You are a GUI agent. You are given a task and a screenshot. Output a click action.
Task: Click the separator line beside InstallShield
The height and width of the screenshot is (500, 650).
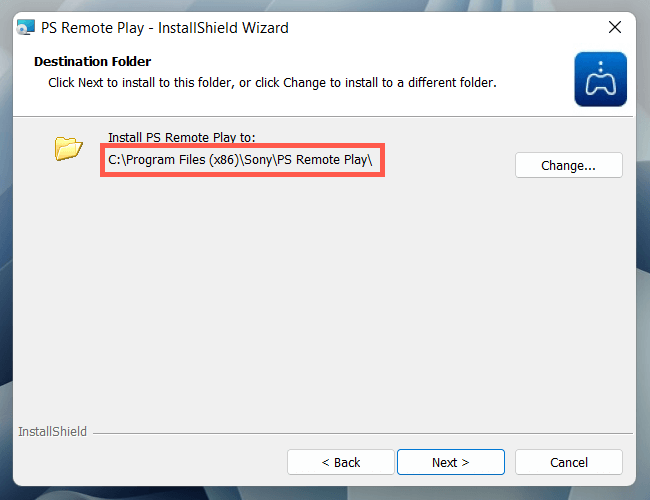tap(360, 433)
